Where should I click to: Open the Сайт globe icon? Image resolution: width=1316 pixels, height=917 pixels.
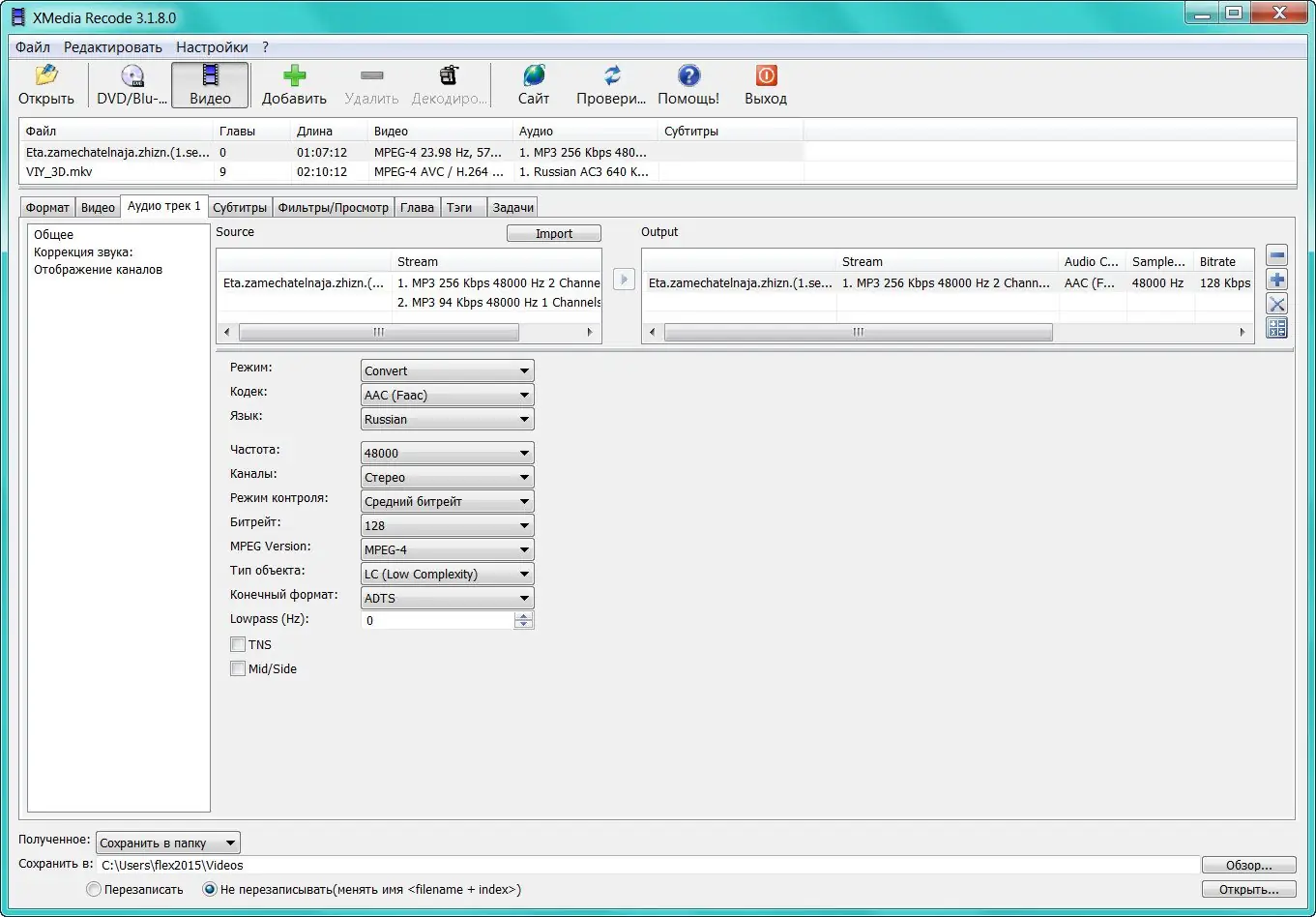[533, 75]
